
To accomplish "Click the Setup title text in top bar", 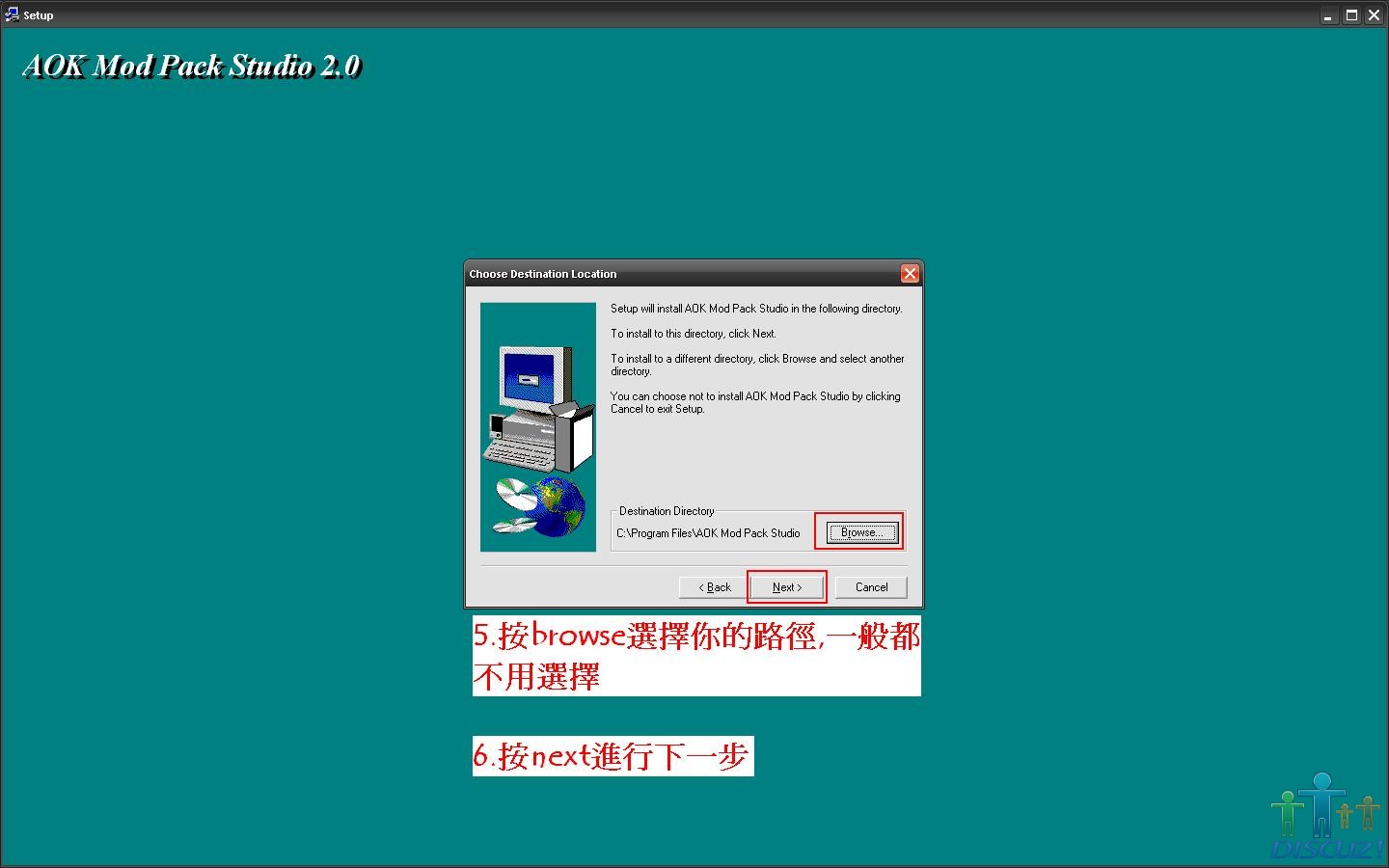I will (x=39, y=15).
